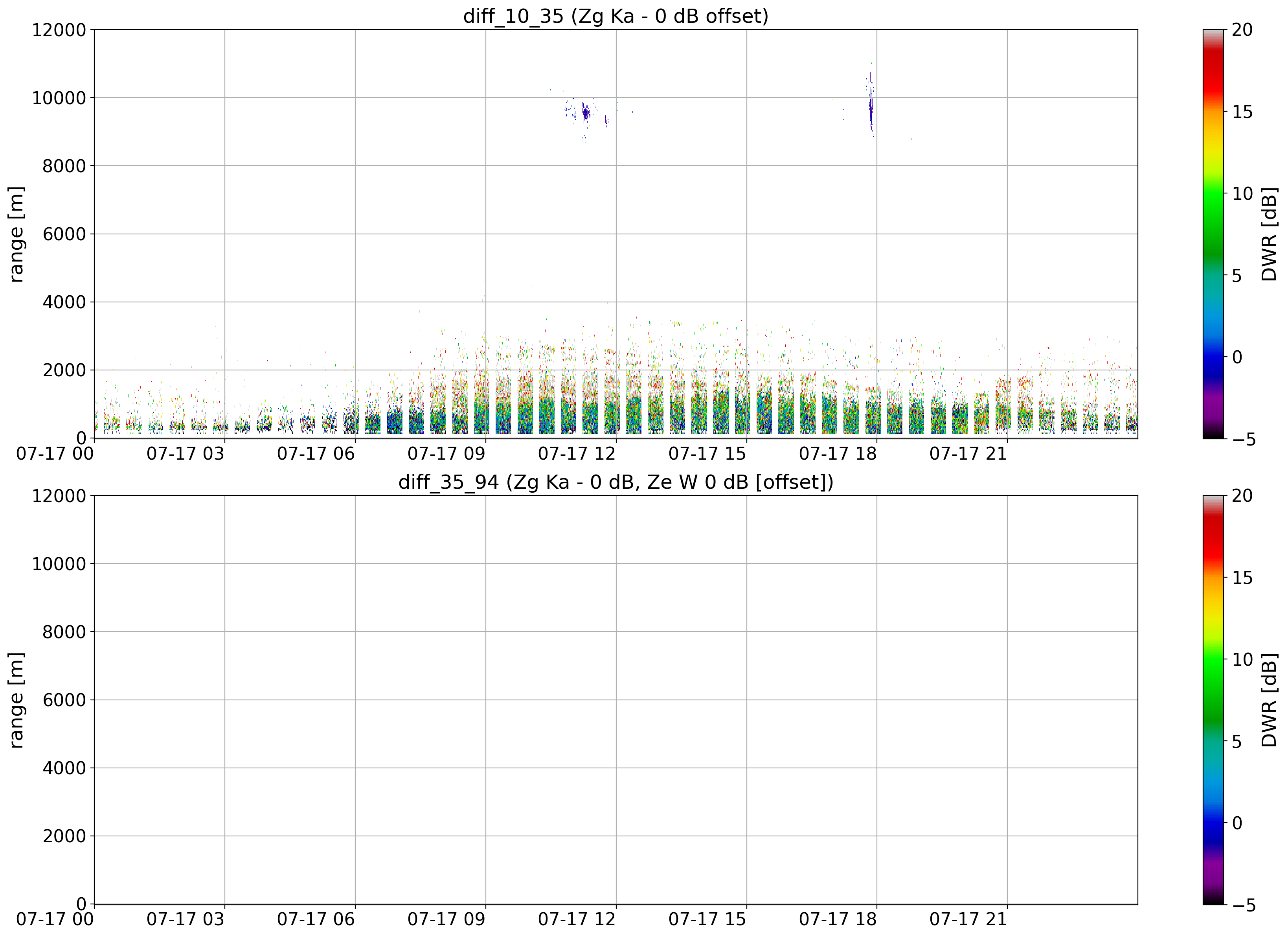
Task: Click the "DWR [dB]" colorbar label beside the diff_10_35 plot
Action: coord(1269,234)
